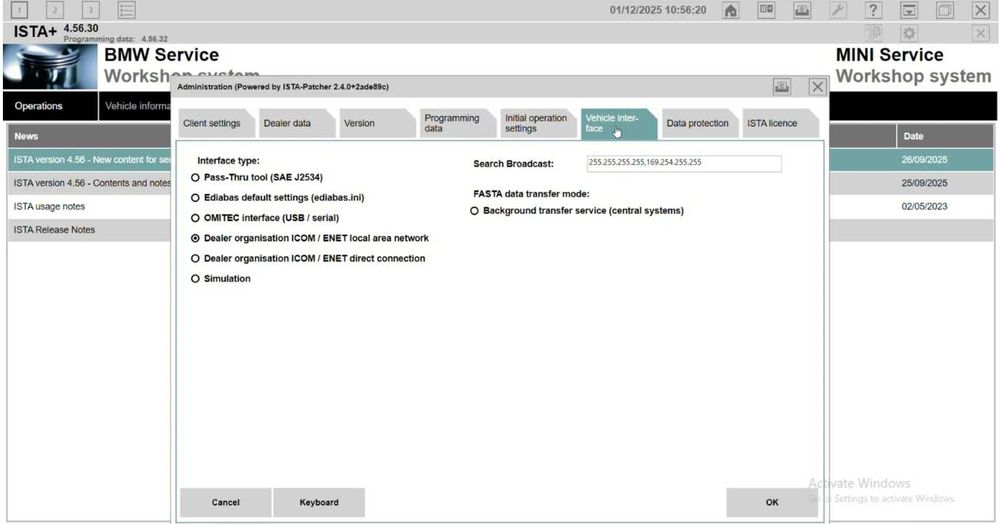Open the operations list icon
Screen dimensions: 1000x524
(126, 10)
